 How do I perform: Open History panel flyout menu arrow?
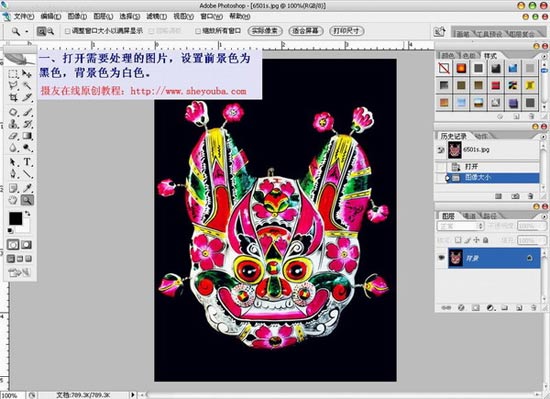point(544,136)
